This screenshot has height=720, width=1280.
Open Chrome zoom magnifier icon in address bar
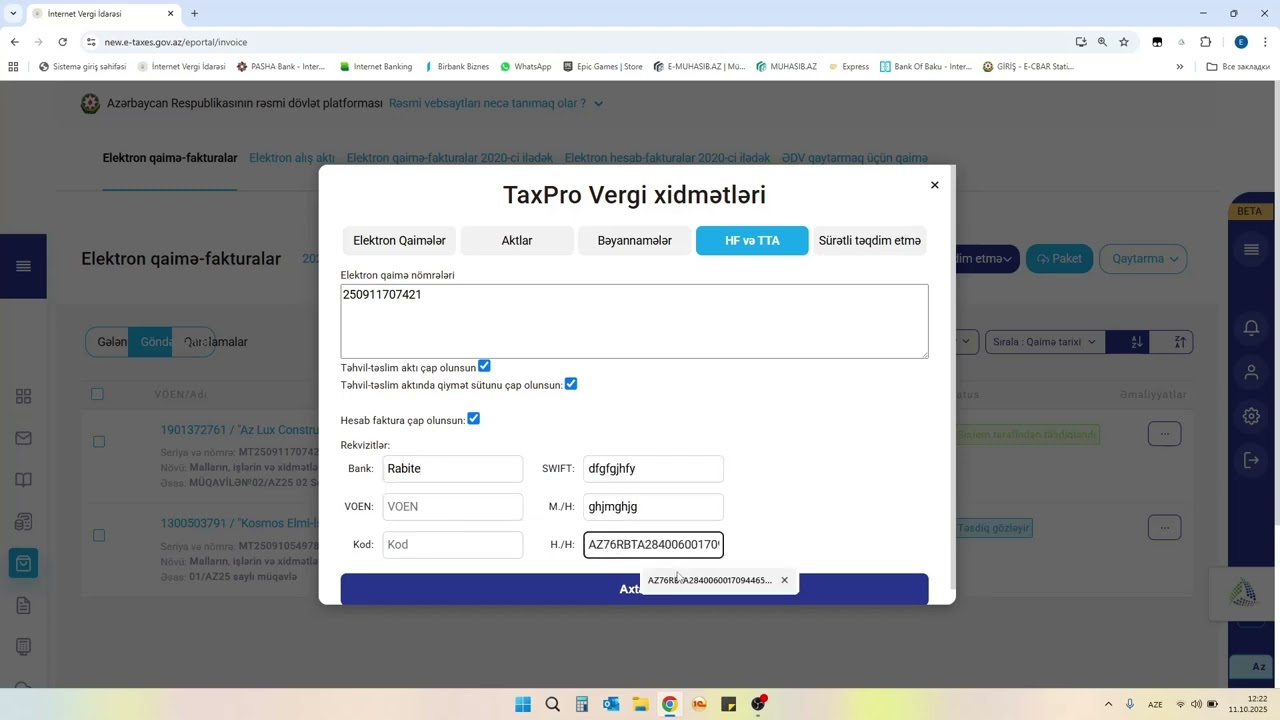pos(1102,42)
